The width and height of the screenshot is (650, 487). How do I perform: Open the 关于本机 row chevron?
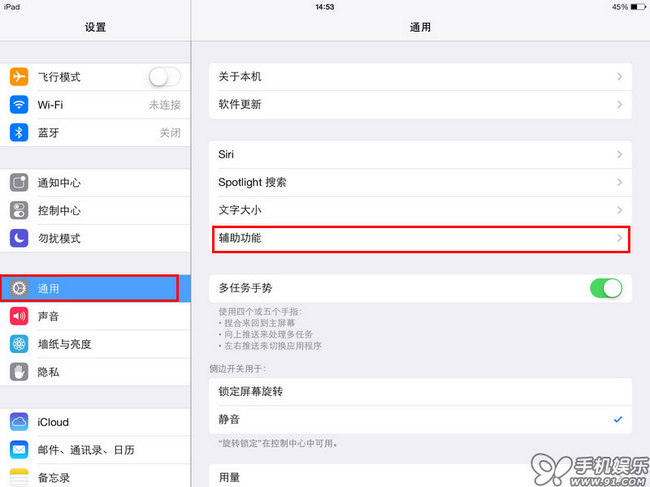(x=620, y=77)
